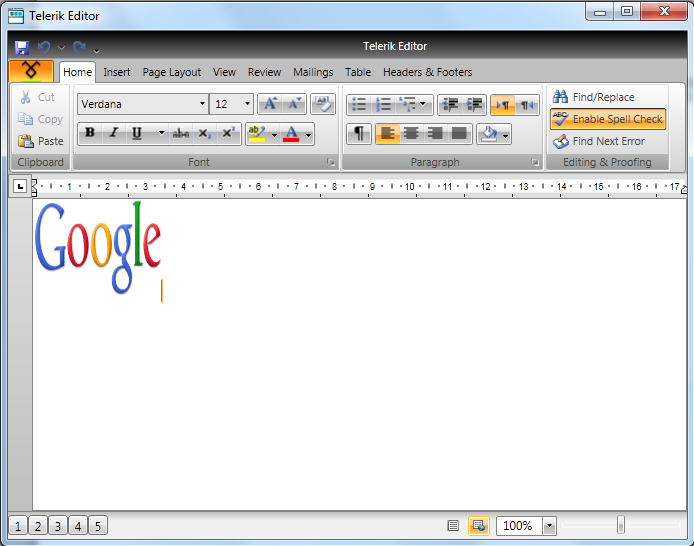Toggle Enable Spell Check

click(608, 119)
